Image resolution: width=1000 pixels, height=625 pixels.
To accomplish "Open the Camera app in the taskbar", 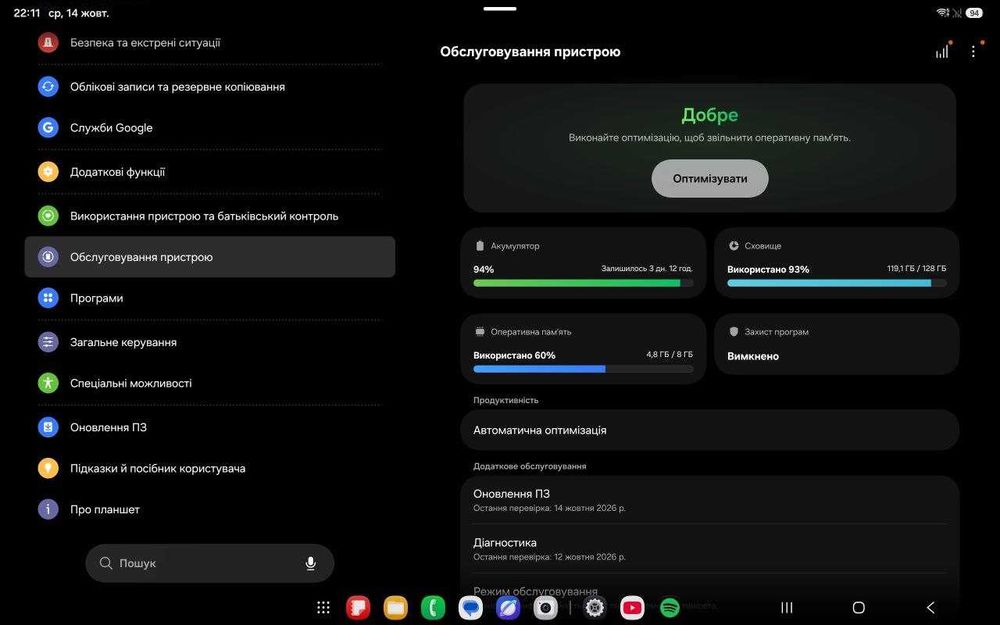I will (x=545, y=608).
